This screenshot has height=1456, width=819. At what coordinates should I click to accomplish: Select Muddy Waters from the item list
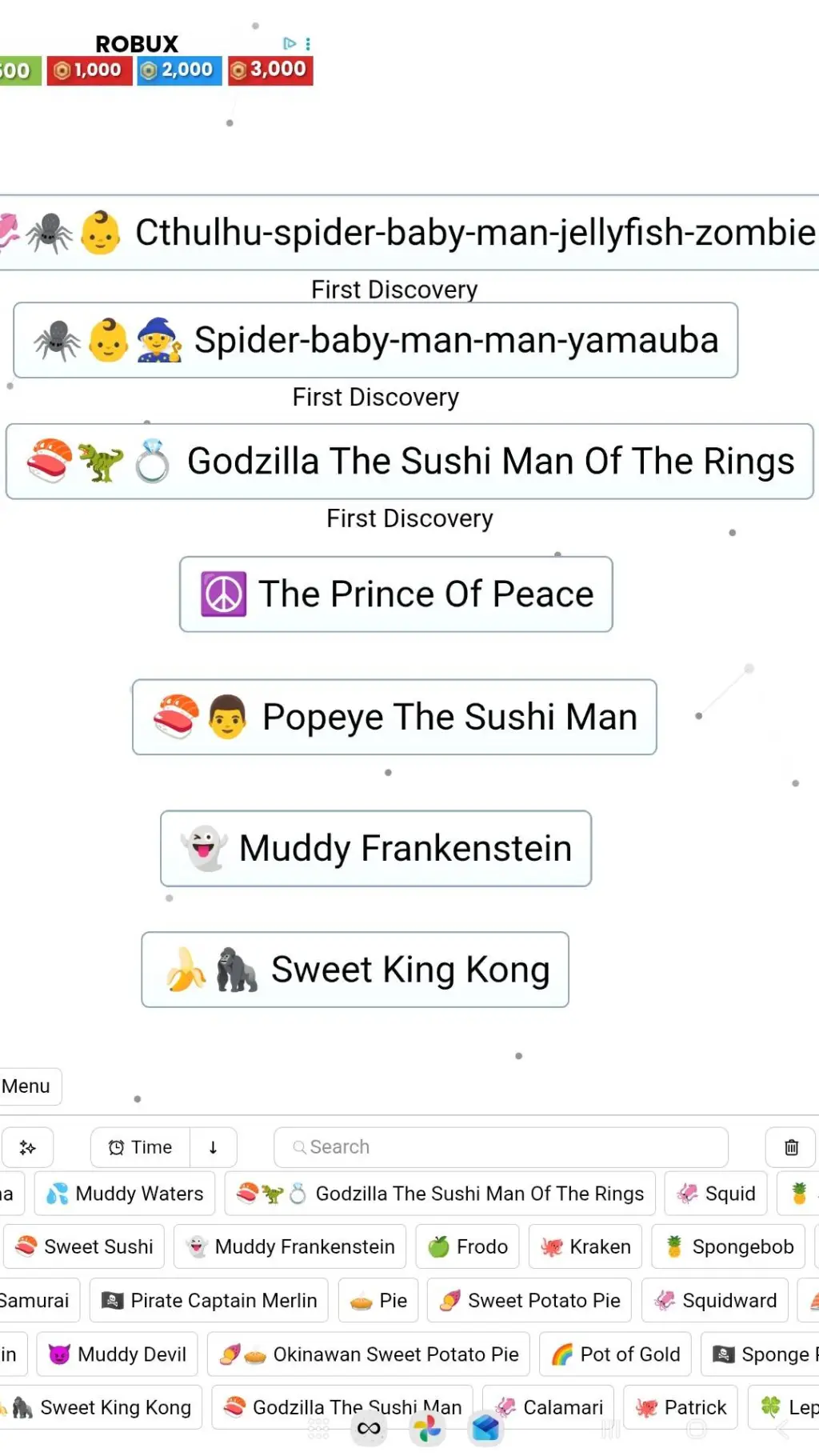pos(126,1194)
